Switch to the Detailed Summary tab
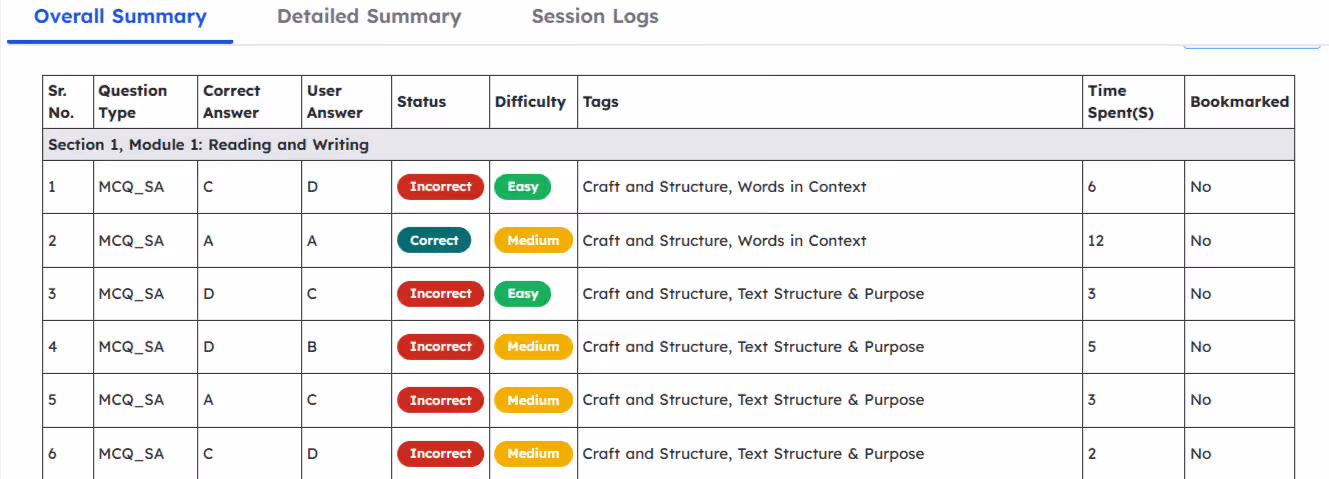This screenshot has height=479, width=1329. coord(369,17)
